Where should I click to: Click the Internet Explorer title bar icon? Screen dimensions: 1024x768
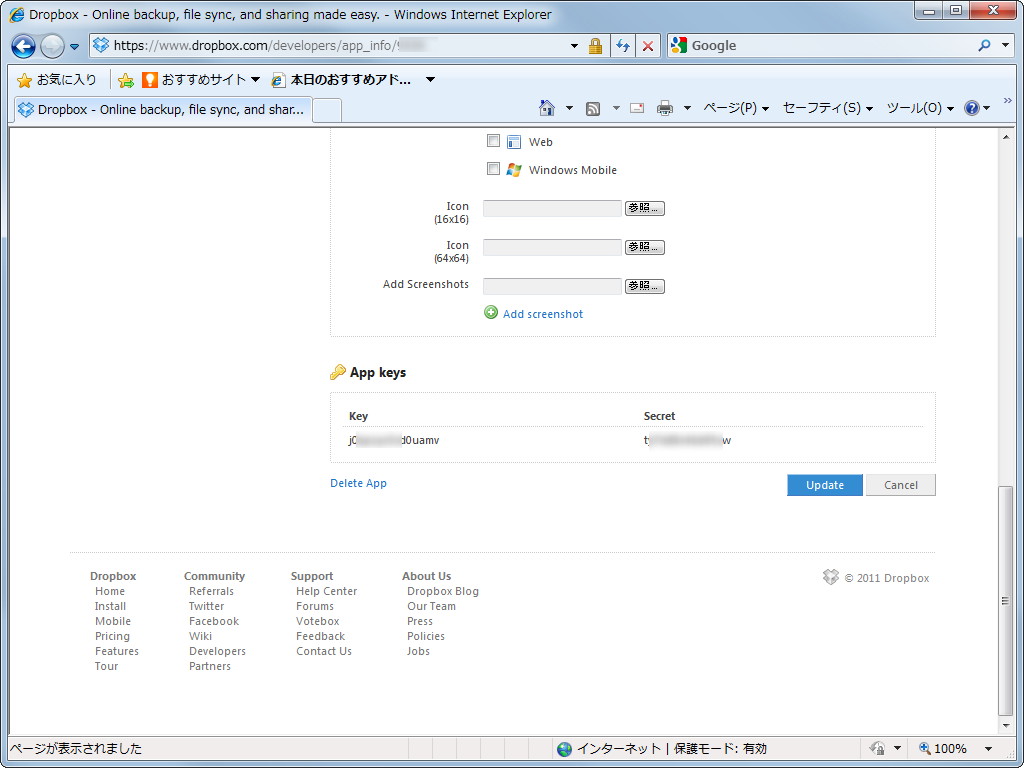[x=17, y=14]
